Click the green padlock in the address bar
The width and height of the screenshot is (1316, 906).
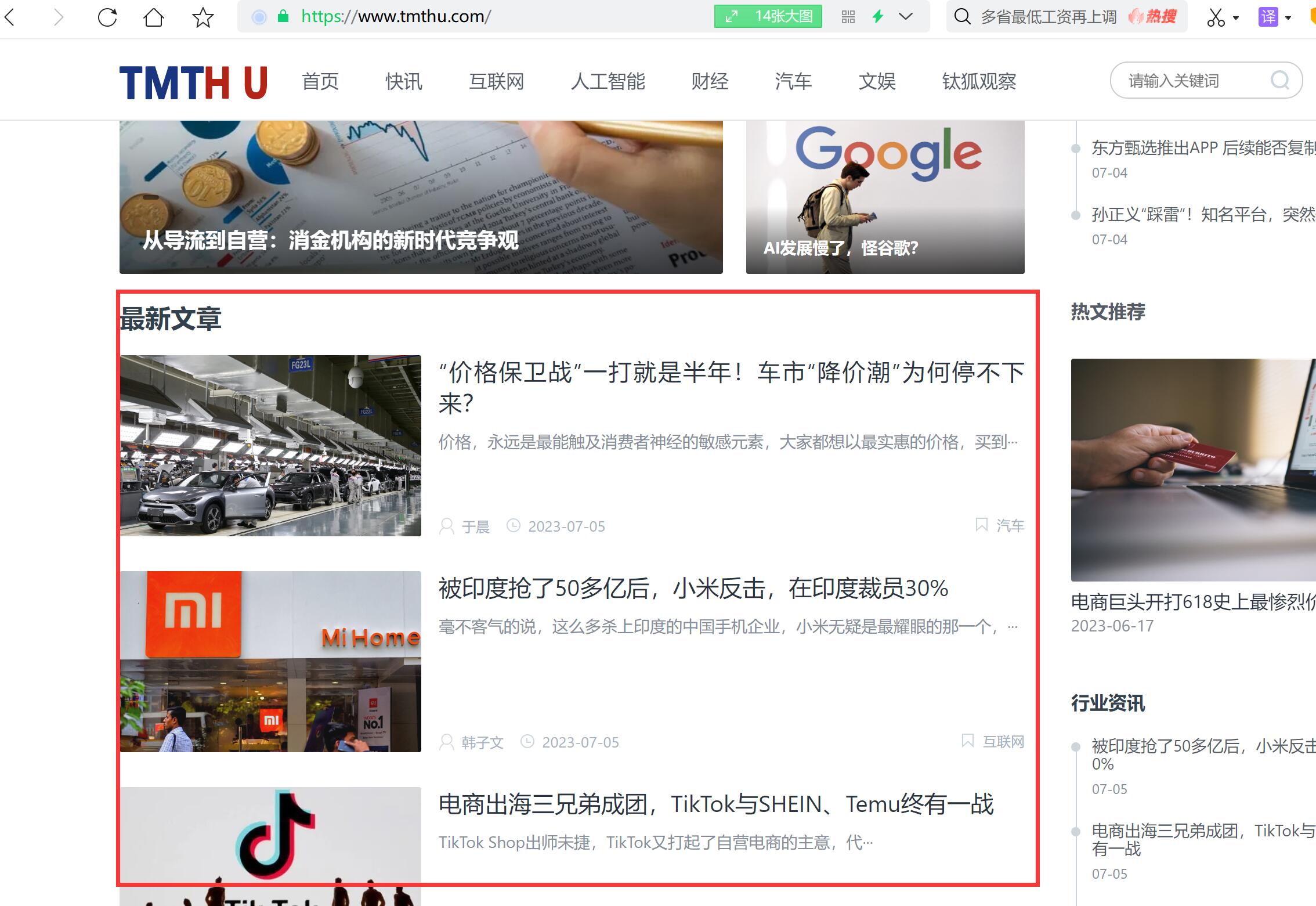tap(283, 16)
